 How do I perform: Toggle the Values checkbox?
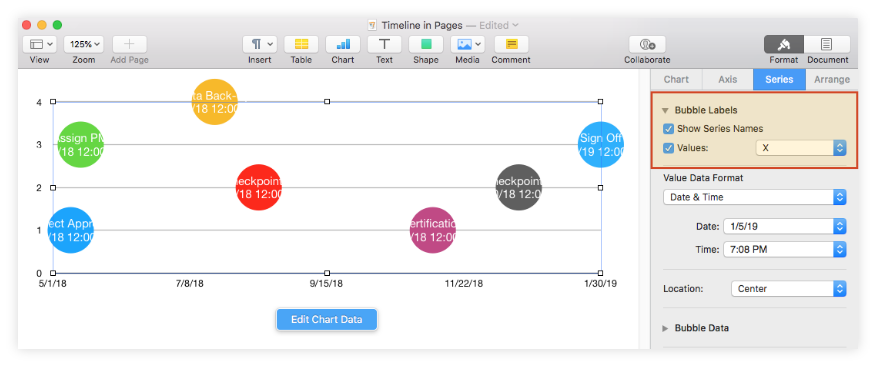click(668, 148)
